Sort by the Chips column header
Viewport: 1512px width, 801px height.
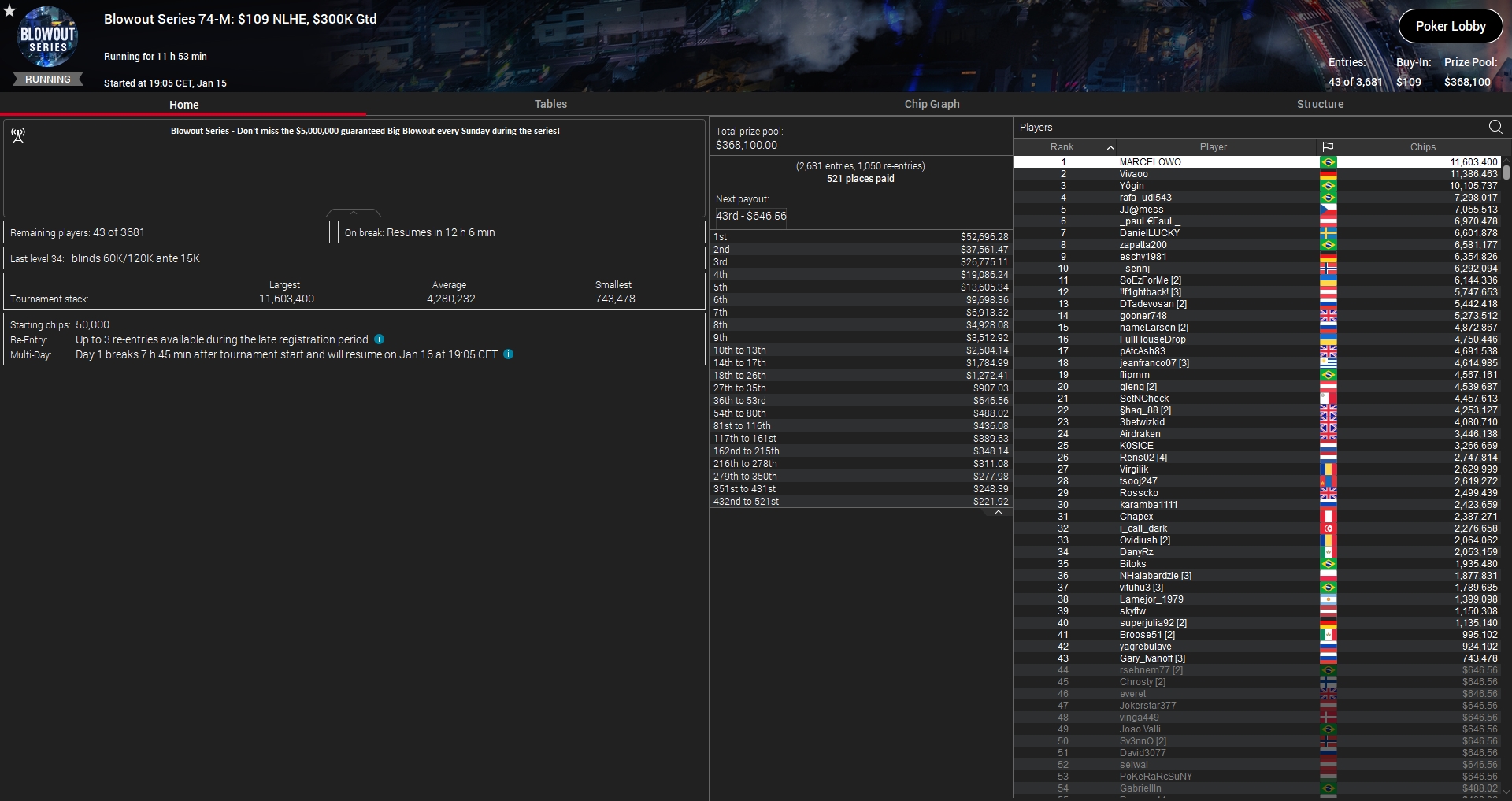[1422, 147]
